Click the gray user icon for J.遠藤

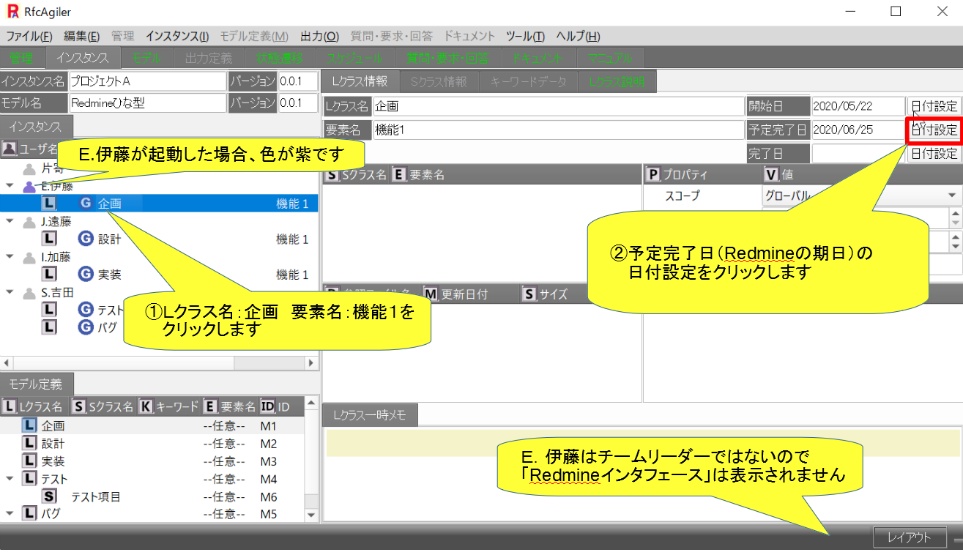coord(28,222)
